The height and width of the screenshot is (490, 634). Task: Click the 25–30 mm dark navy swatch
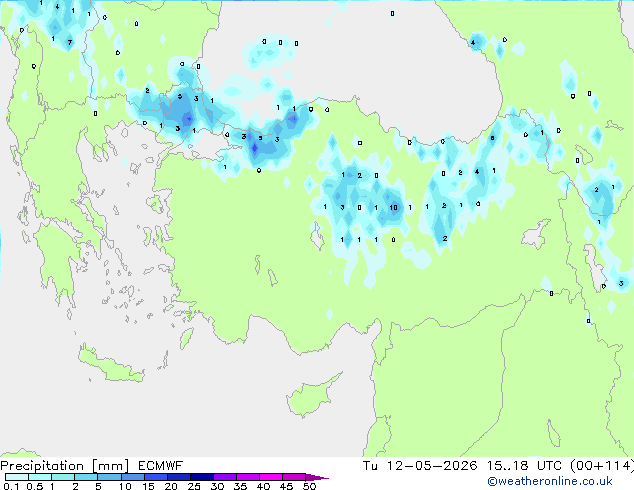[201, 477]
